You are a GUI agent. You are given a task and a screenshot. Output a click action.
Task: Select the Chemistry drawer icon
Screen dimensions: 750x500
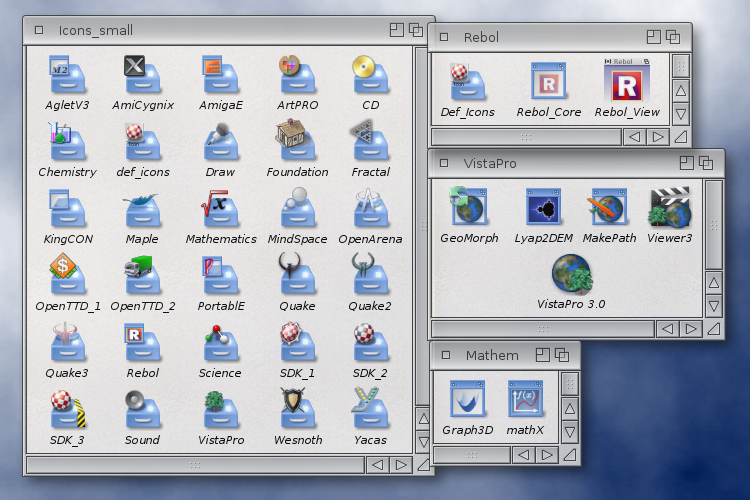click(x=67, y=139)
